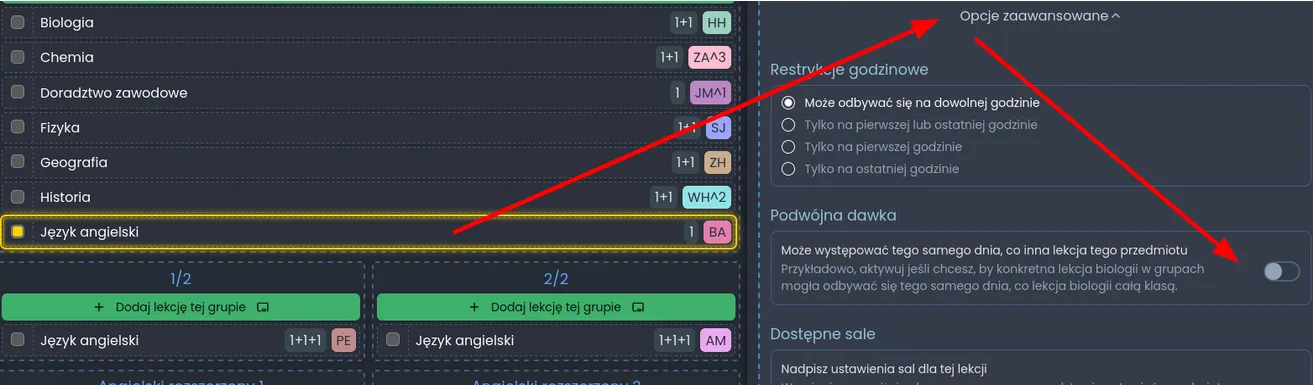Collapse the Opcje zaawansowane section
Screen dimensions: 1313x385
pyautogui.click(x=1040, y=16)
